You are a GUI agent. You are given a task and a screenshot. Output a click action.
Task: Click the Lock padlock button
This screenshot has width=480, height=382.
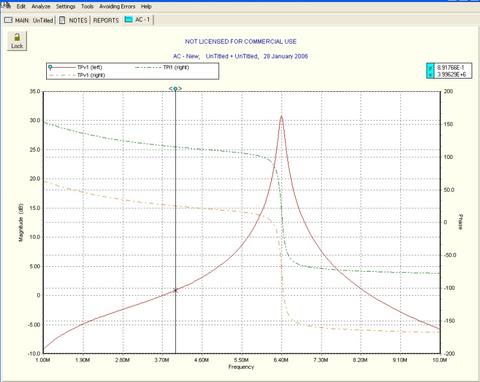coord(17,41)
